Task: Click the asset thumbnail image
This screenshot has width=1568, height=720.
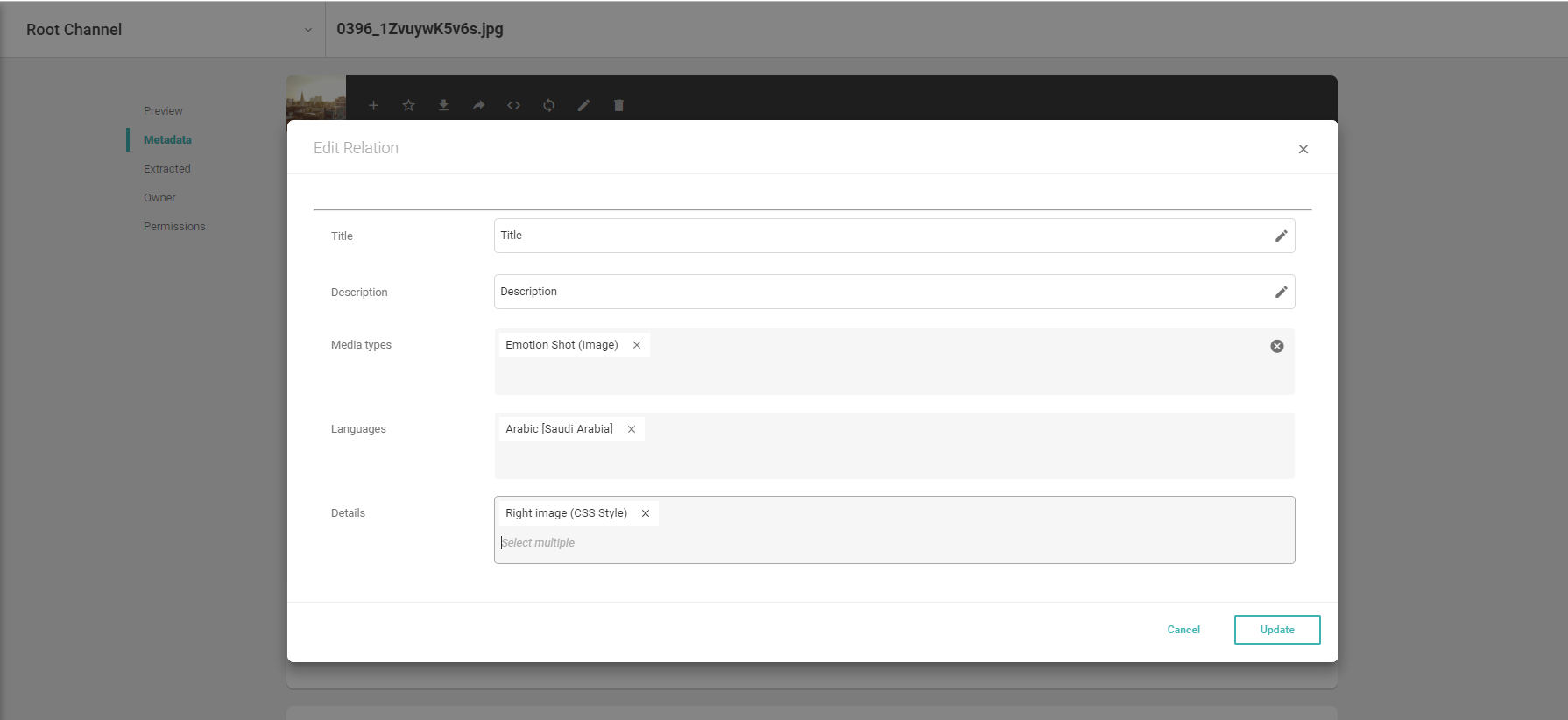Action: [316, 97]
